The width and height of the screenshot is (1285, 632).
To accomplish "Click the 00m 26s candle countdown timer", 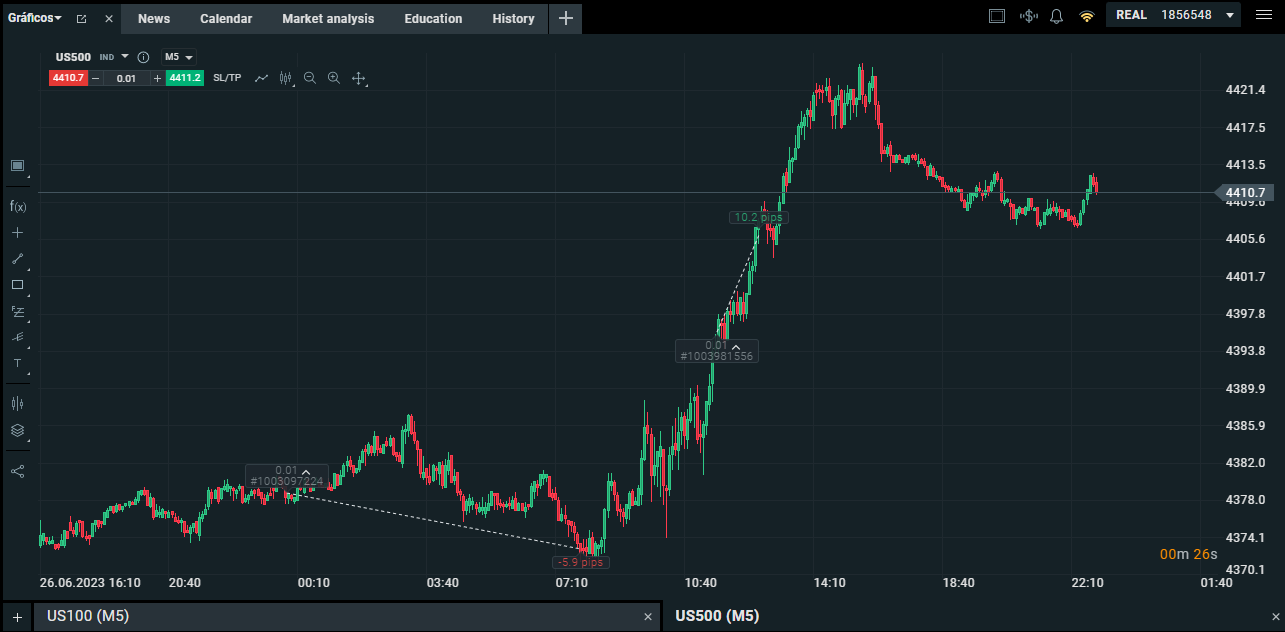I will coord(1189,554).
